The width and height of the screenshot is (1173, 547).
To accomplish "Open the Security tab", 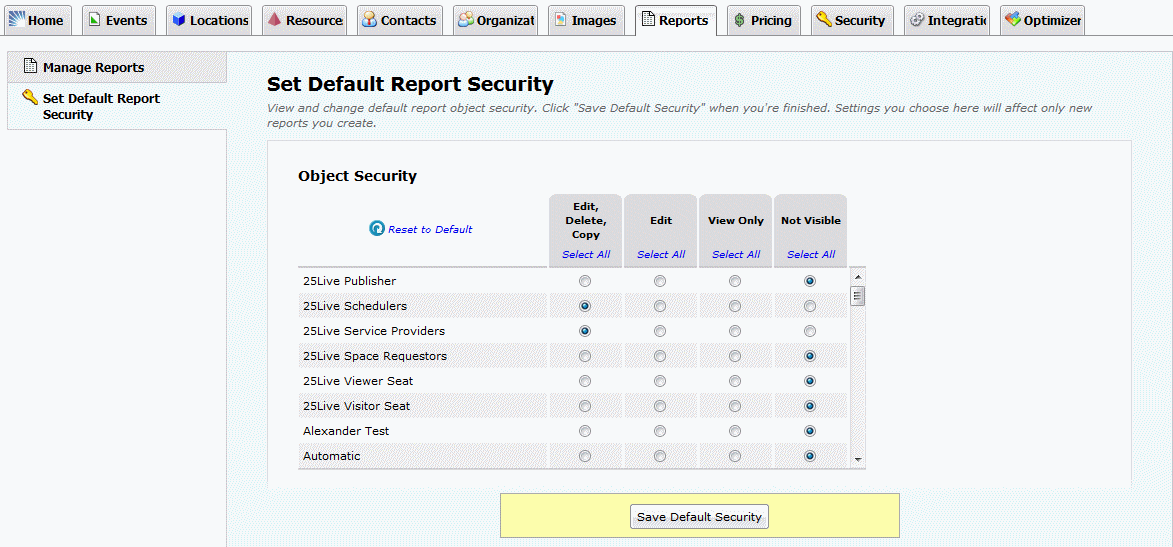I will coord(853,20).
